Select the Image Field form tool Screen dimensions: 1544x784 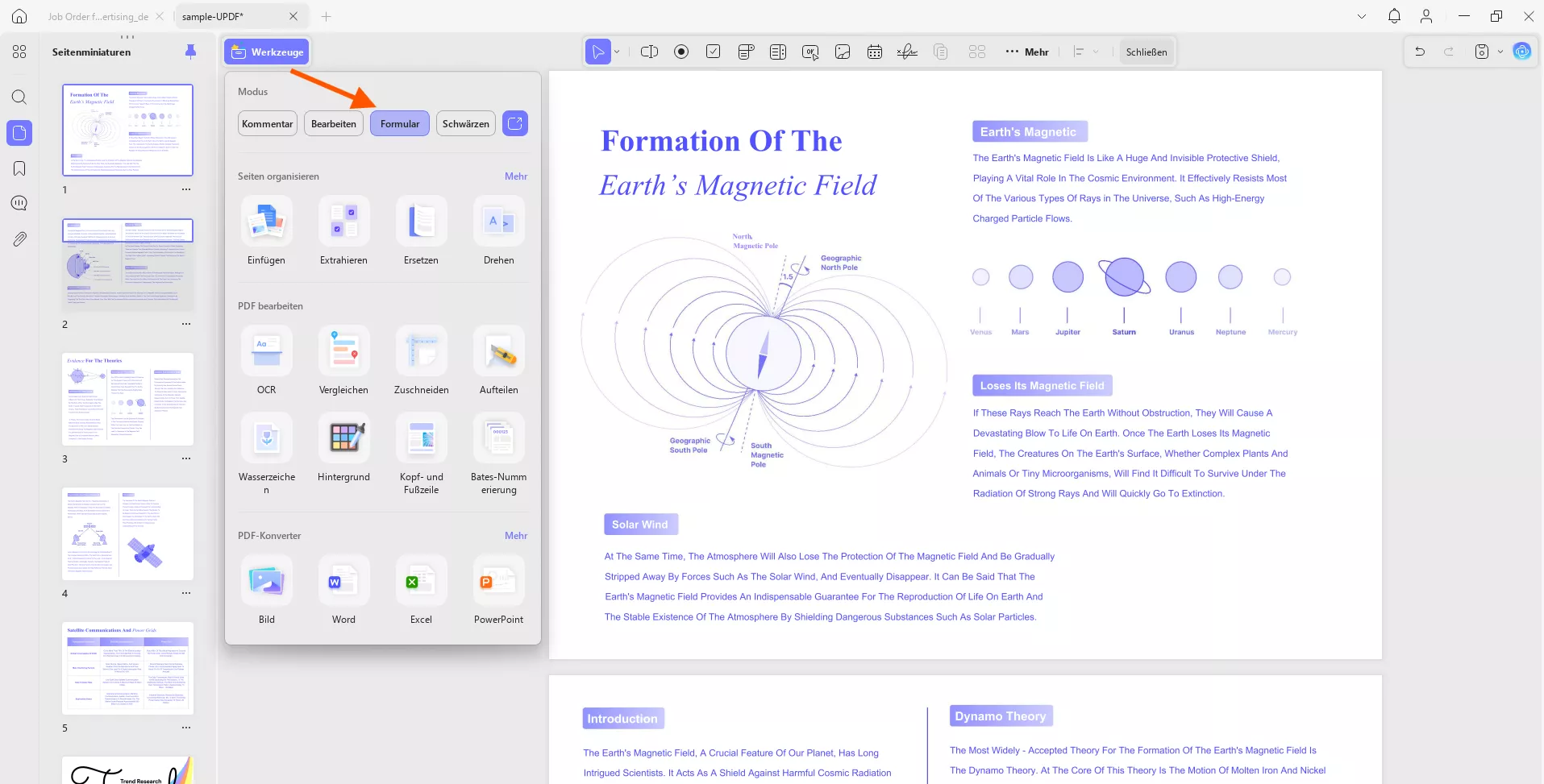(843, 52)
